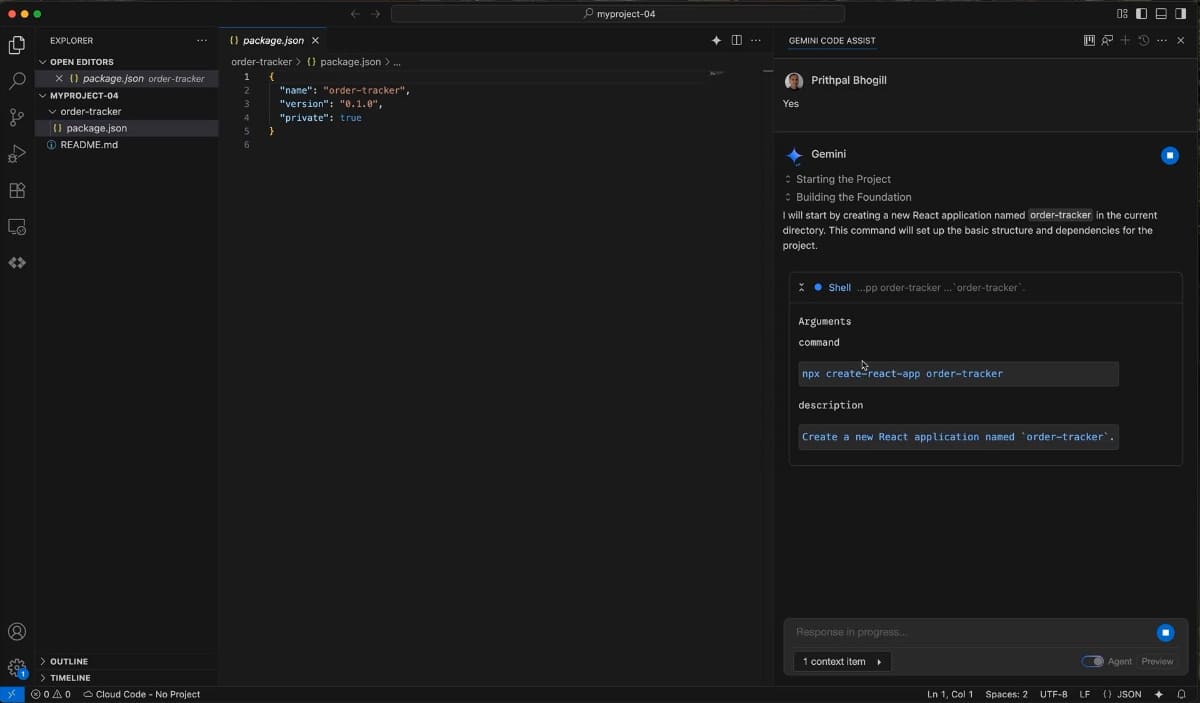
Task: Stop response button in chat input box
Action: (1165, 632)
